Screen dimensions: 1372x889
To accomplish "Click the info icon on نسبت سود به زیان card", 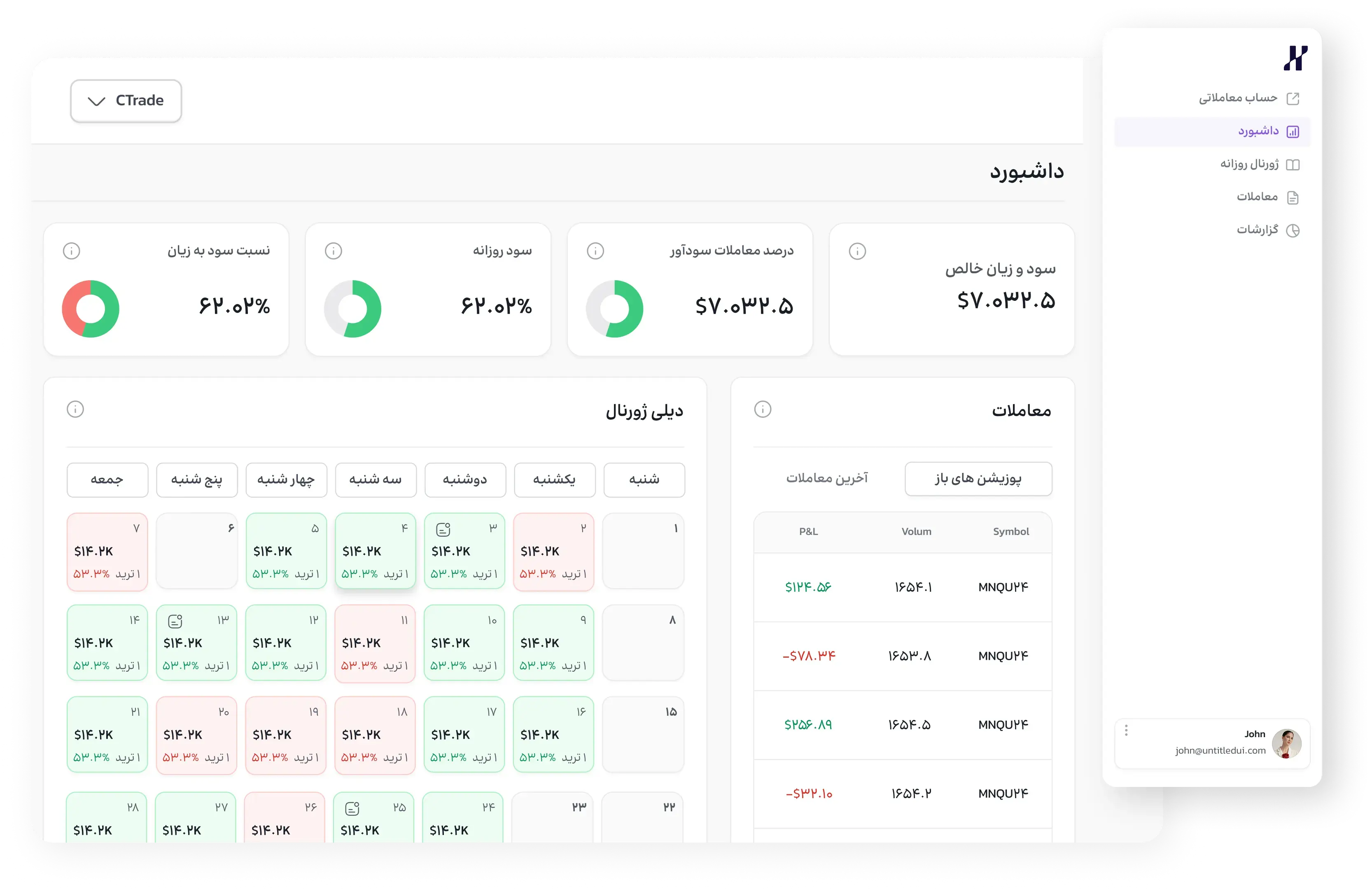I will (72, 251).
